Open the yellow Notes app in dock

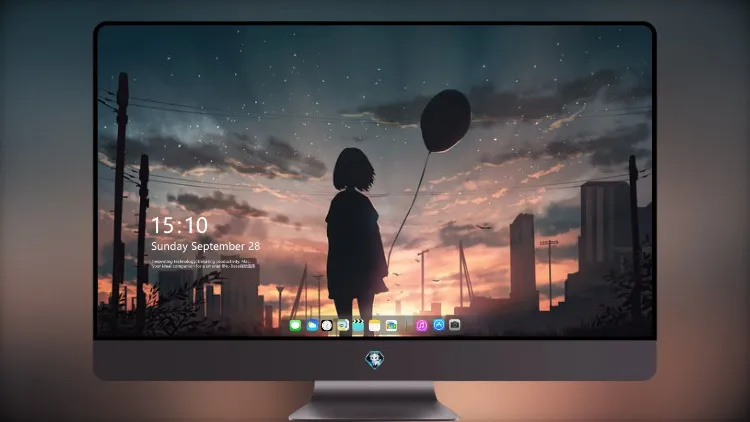[375, 326]
